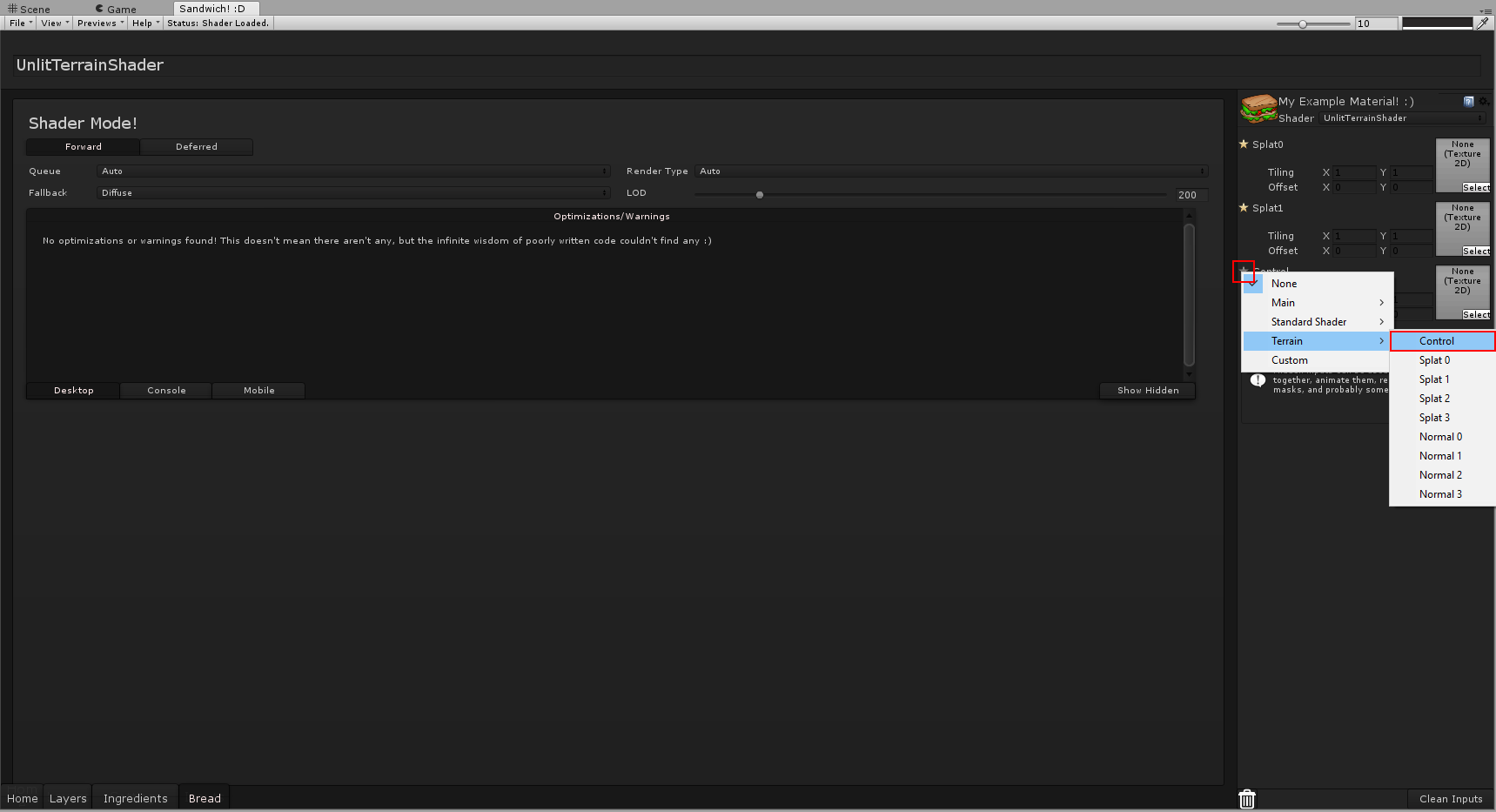
Task: Click Select on Splat1 texture slot
Action: tap(1476, 252)
